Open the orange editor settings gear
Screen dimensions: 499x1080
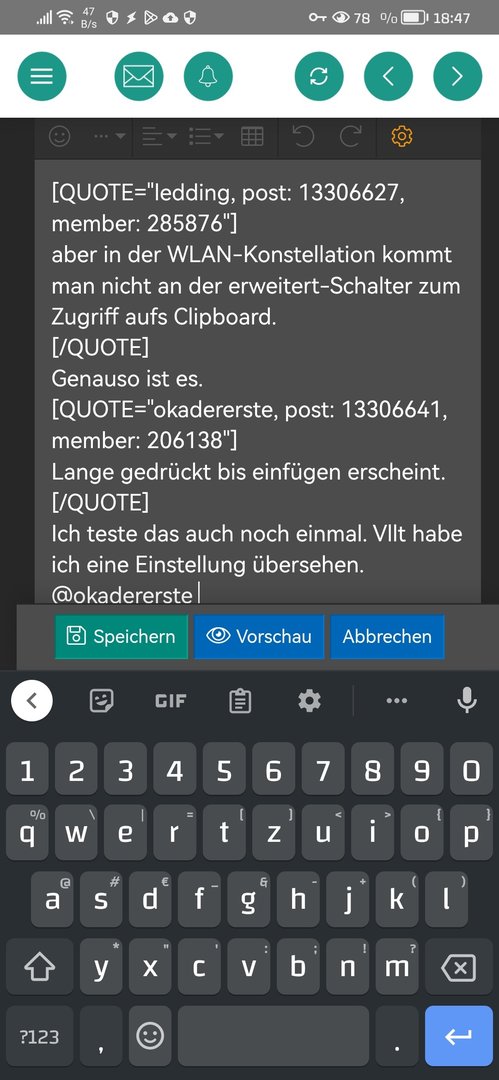(402, 136)
